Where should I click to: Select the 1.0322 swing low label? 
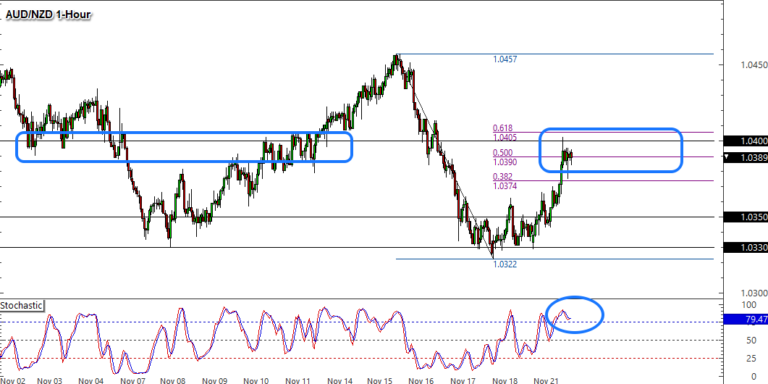(505, 264)
